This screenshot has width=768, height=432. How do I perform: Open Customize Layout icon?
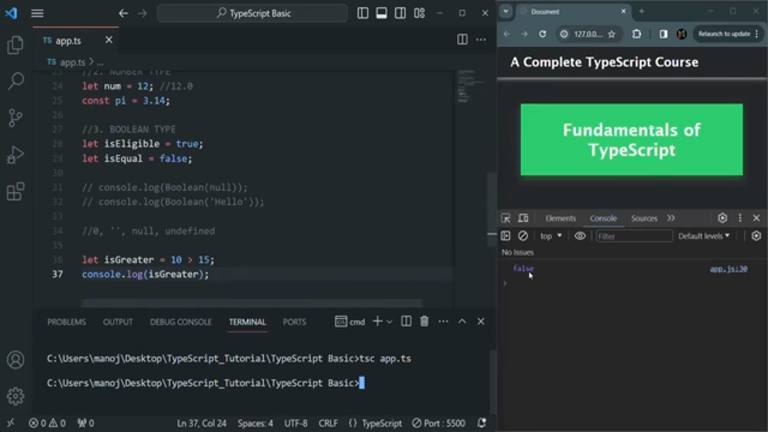(x=419, y=13)
